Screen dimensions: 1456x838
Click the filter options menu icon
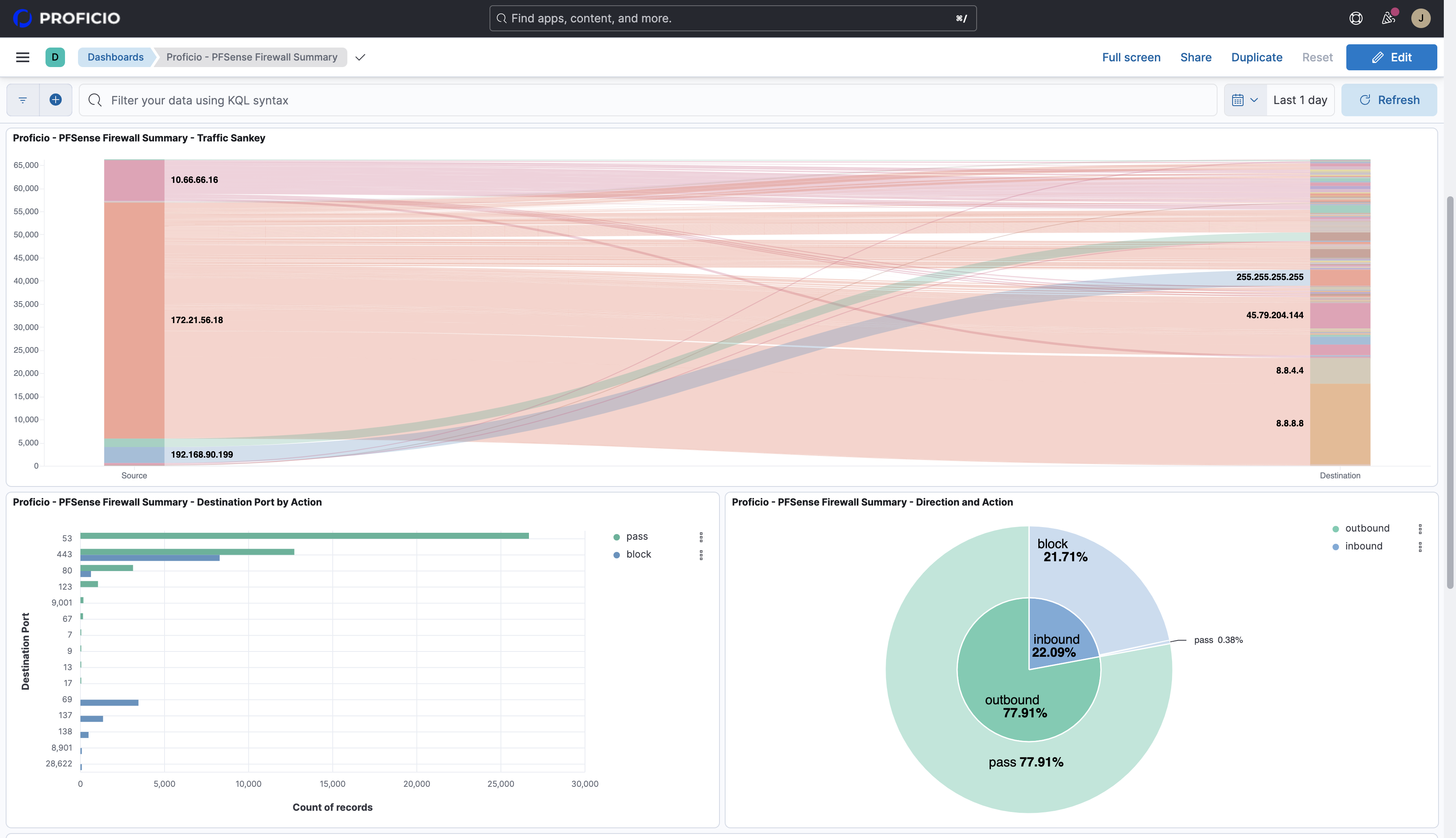(x=23, y=100)
